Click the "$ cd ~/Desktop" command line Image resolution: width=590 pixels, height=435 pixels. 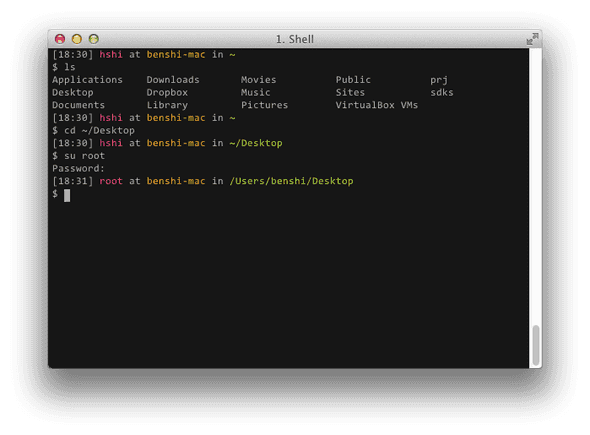click(x=93, y=131)
